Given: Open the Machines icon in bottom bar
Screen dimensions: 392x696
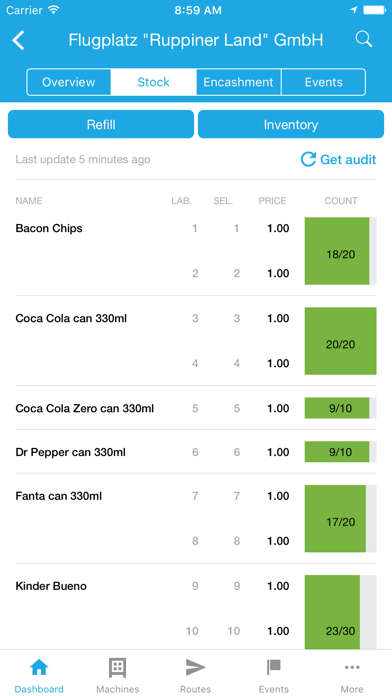Looking at the screenshot, I should [118, 667].
